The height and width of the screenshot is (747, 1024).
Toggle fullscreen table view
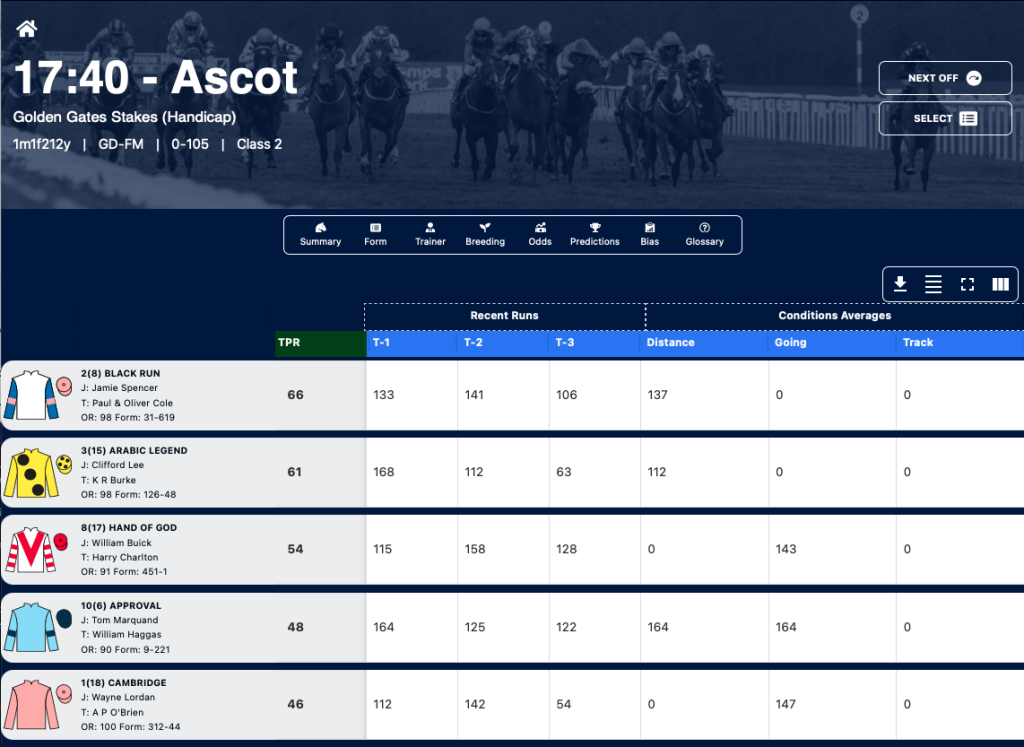(967, 284)
